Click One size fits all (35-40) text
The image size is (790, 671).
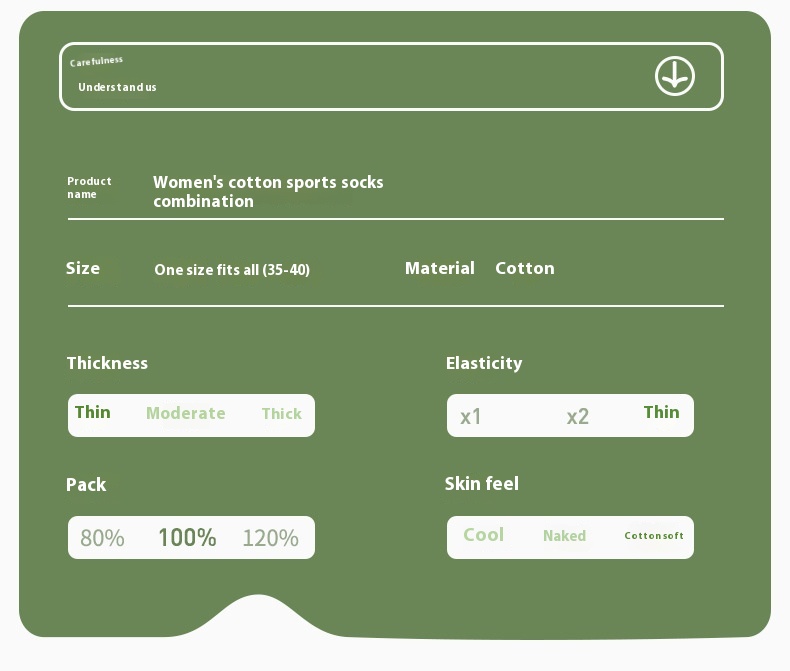tap(232, 270)
